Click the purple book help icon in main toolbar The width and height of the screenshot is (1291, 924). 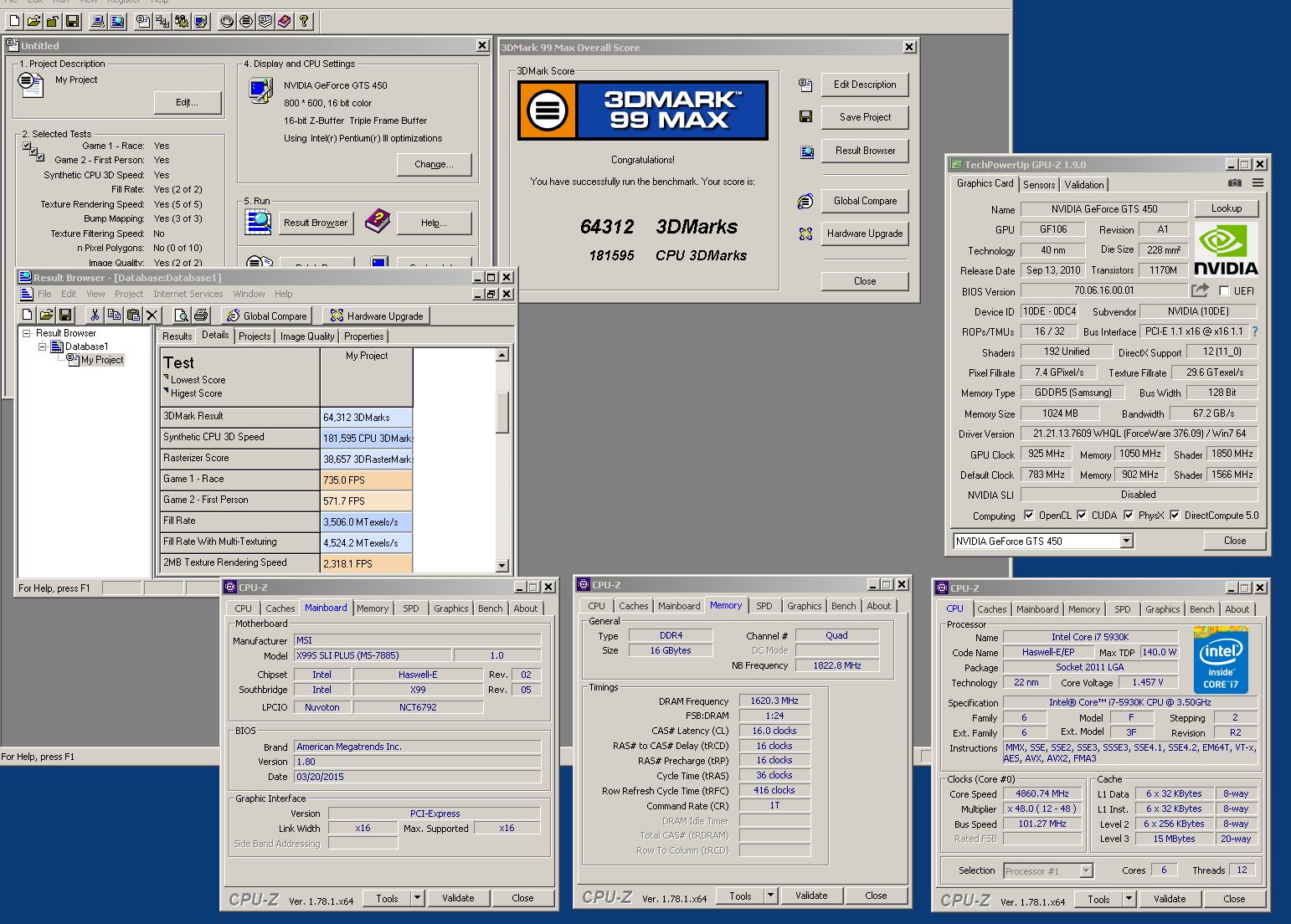[285, 21]
